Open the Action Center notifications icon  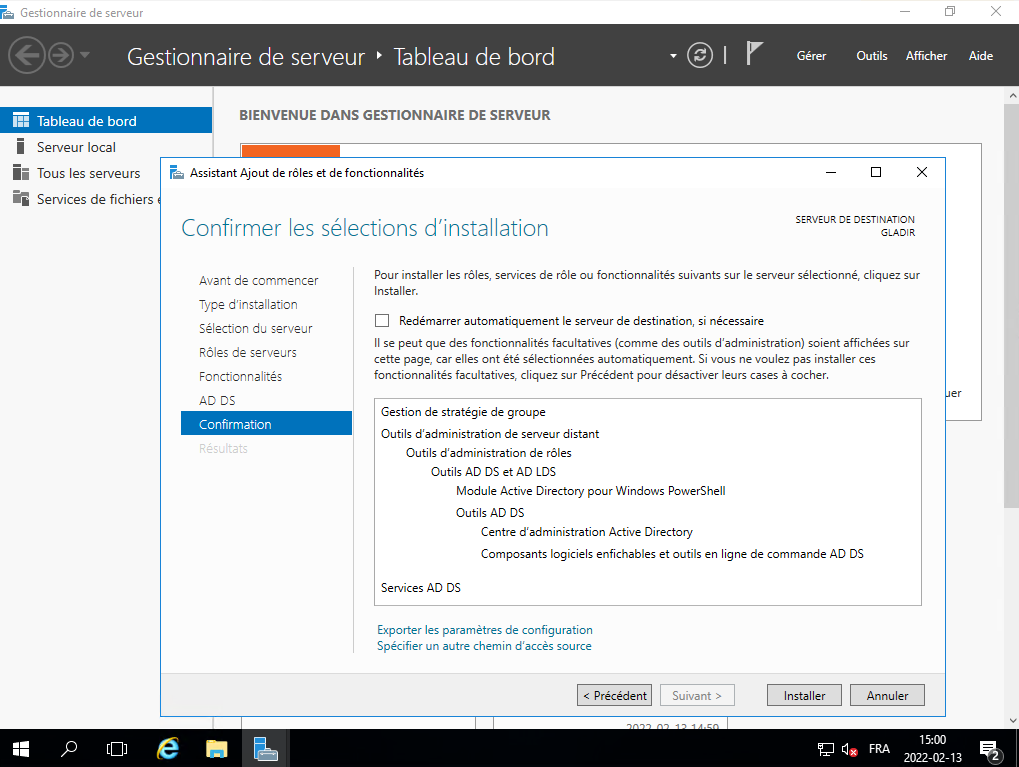click(x=990, y=749)
